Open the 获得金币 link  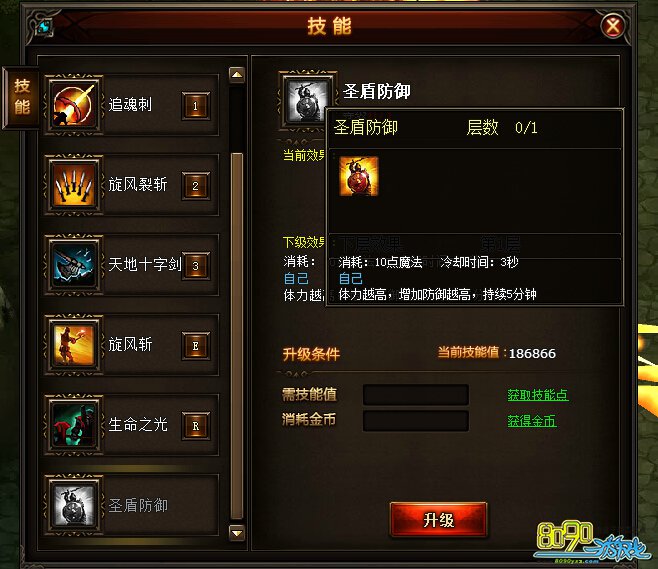(x=532, y=421)
